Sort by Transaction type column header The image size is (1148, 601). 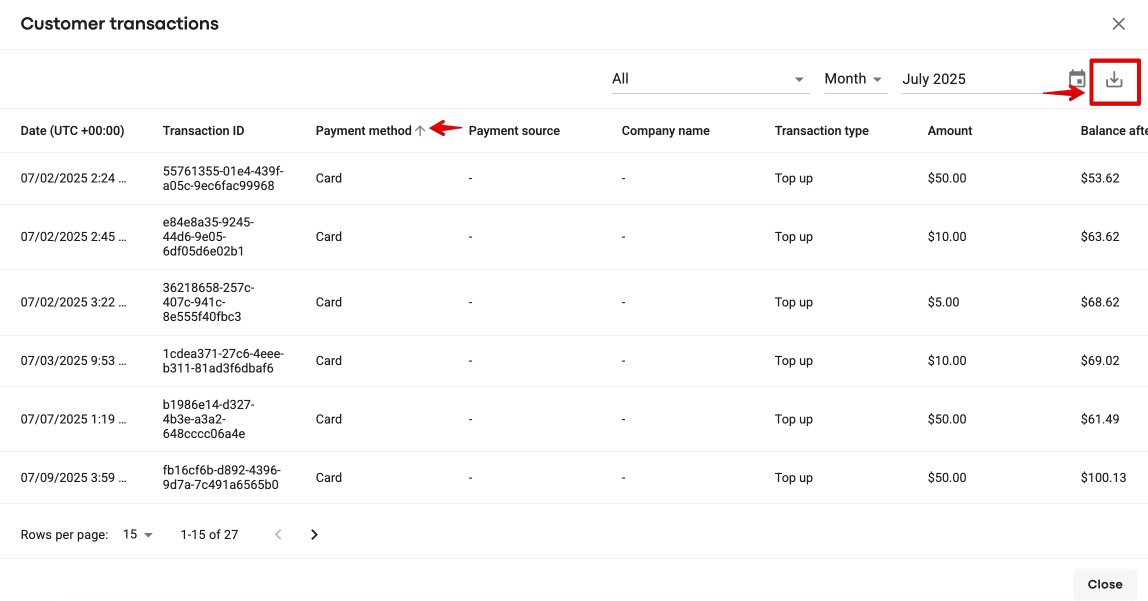[x=821, y=131]
